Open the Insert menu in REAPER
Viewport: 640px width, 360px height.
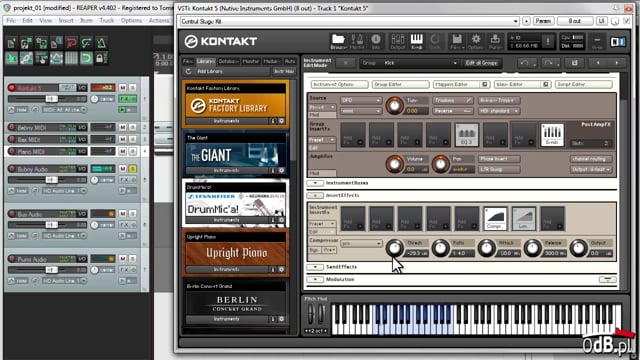coord(65,20)
